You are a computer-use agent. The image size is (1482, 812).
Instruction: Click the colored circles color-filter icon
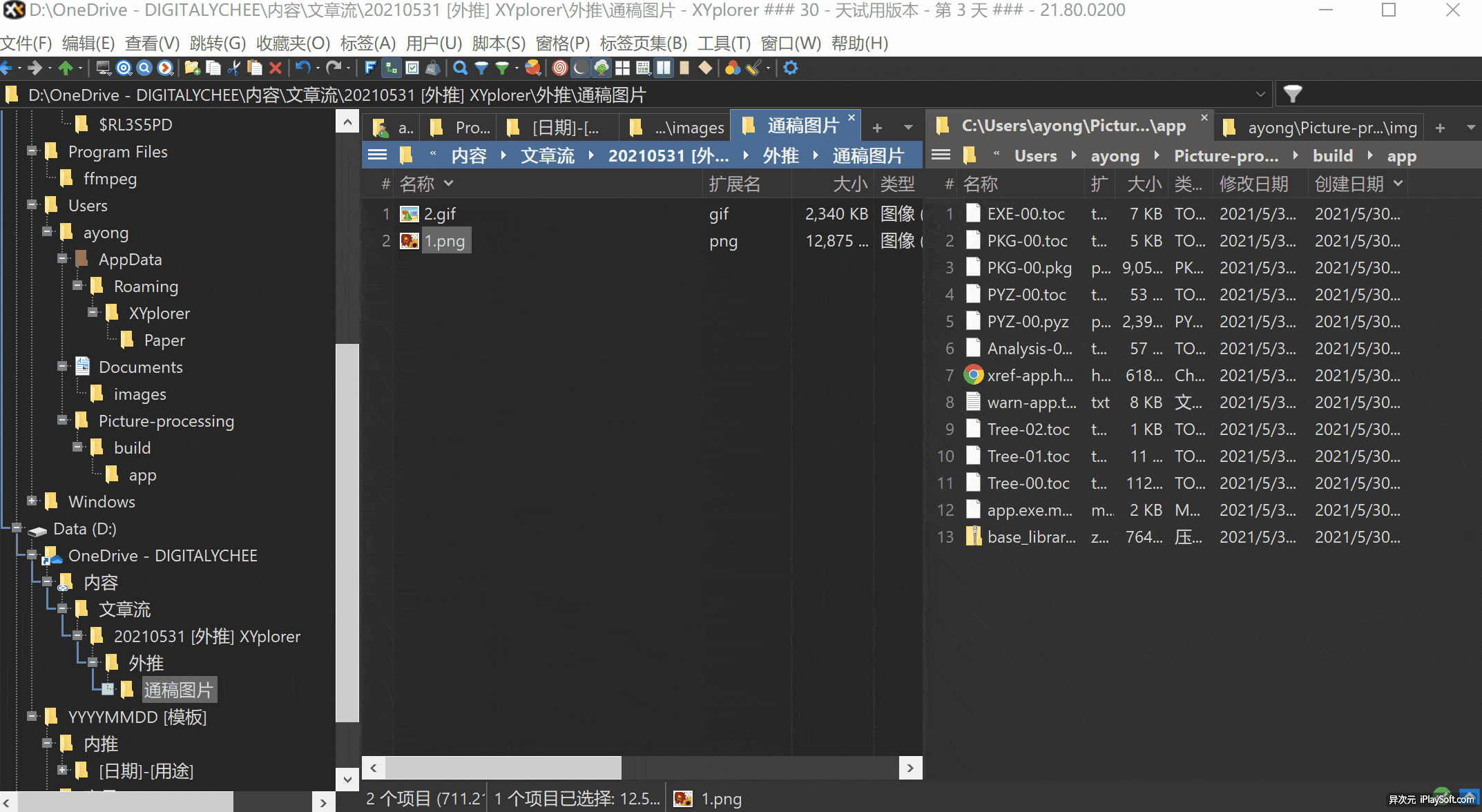(733, 68)
